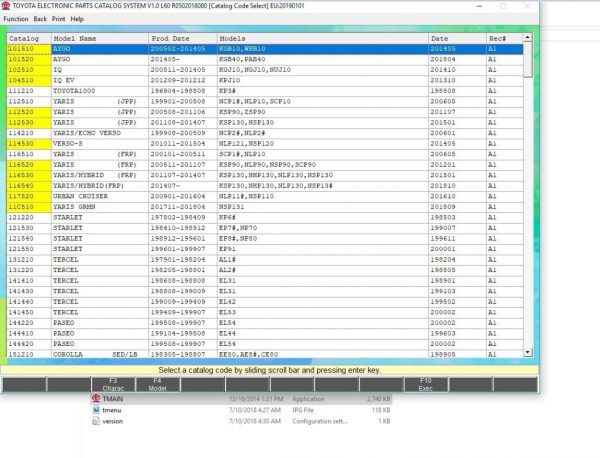Select the version file name in Explorer
The image size is (600, 458).
click(112, 421)
